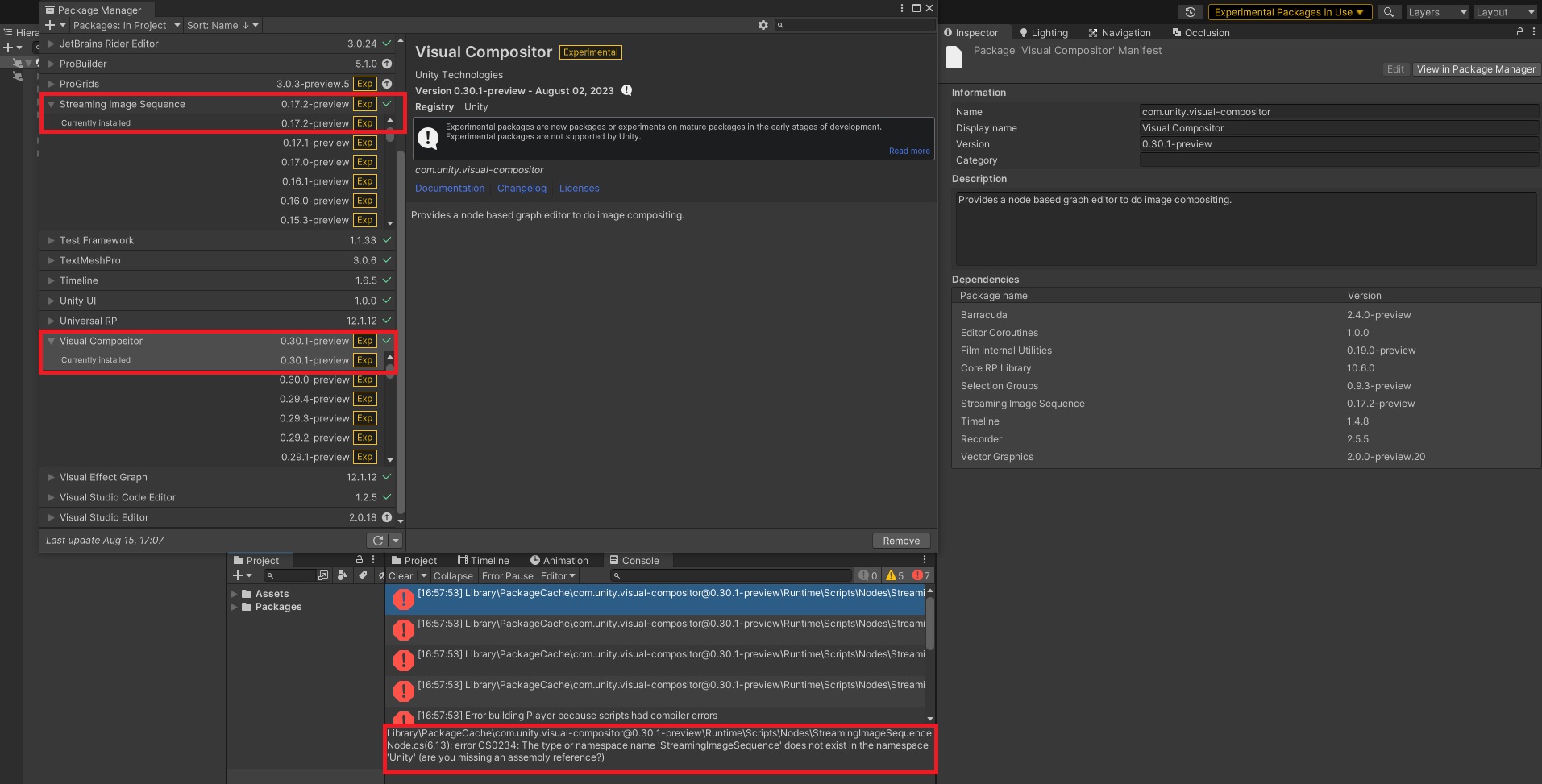Click the magnifying glass search icon near Layers
1542x784 pixels.
point(1388,12)
